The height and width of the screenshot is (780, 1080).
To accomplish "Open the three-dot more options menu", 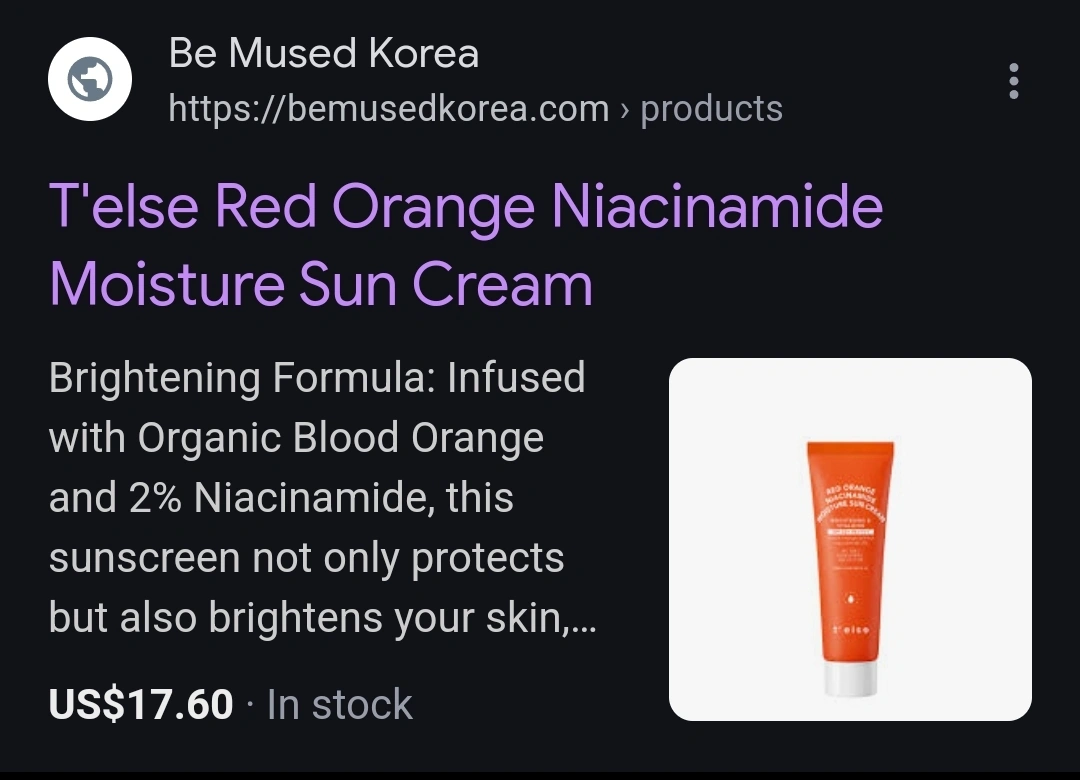I will 1013,81.
